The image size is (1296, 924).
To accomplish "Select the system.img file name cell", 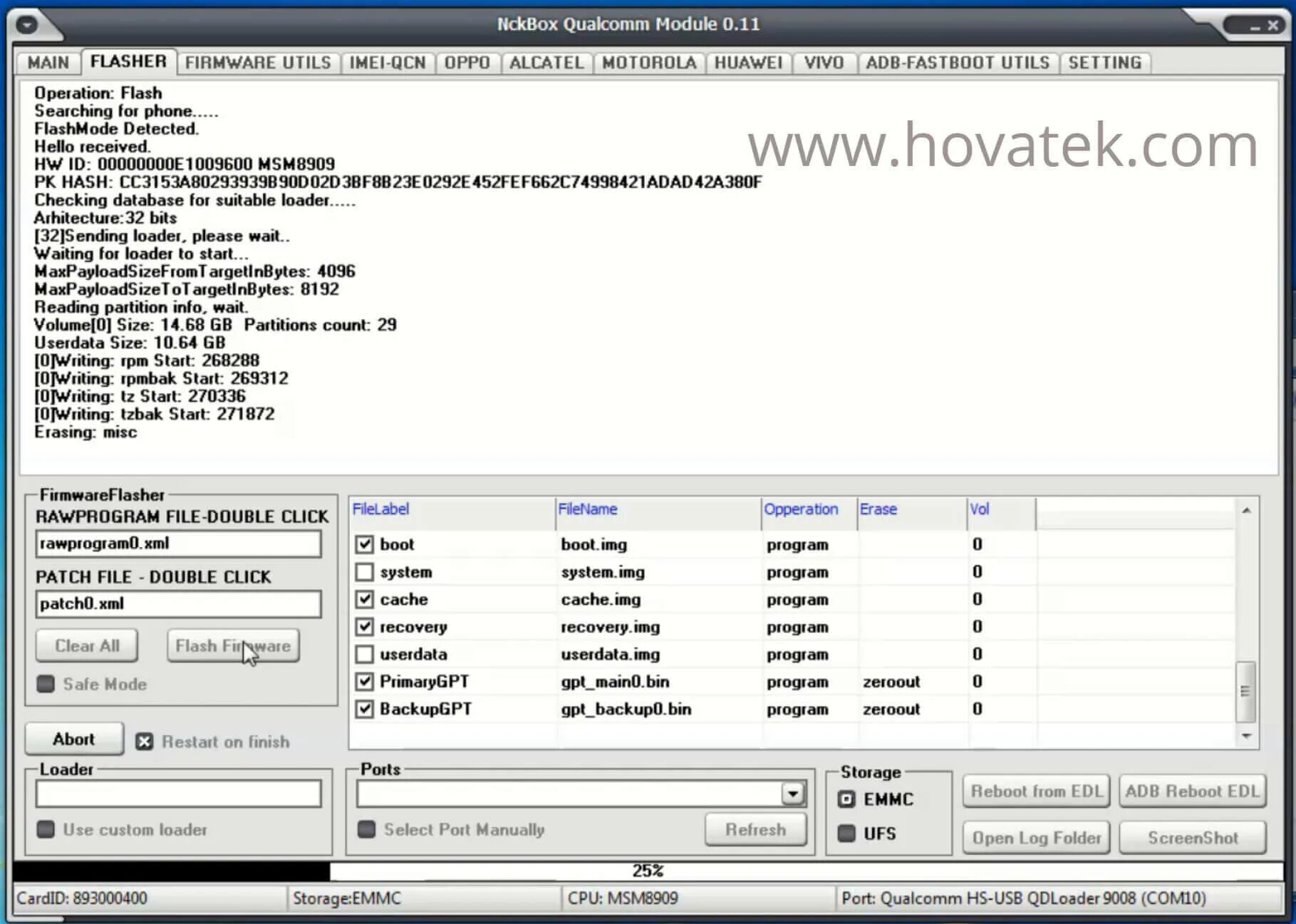I will click(x=603, y=572).
